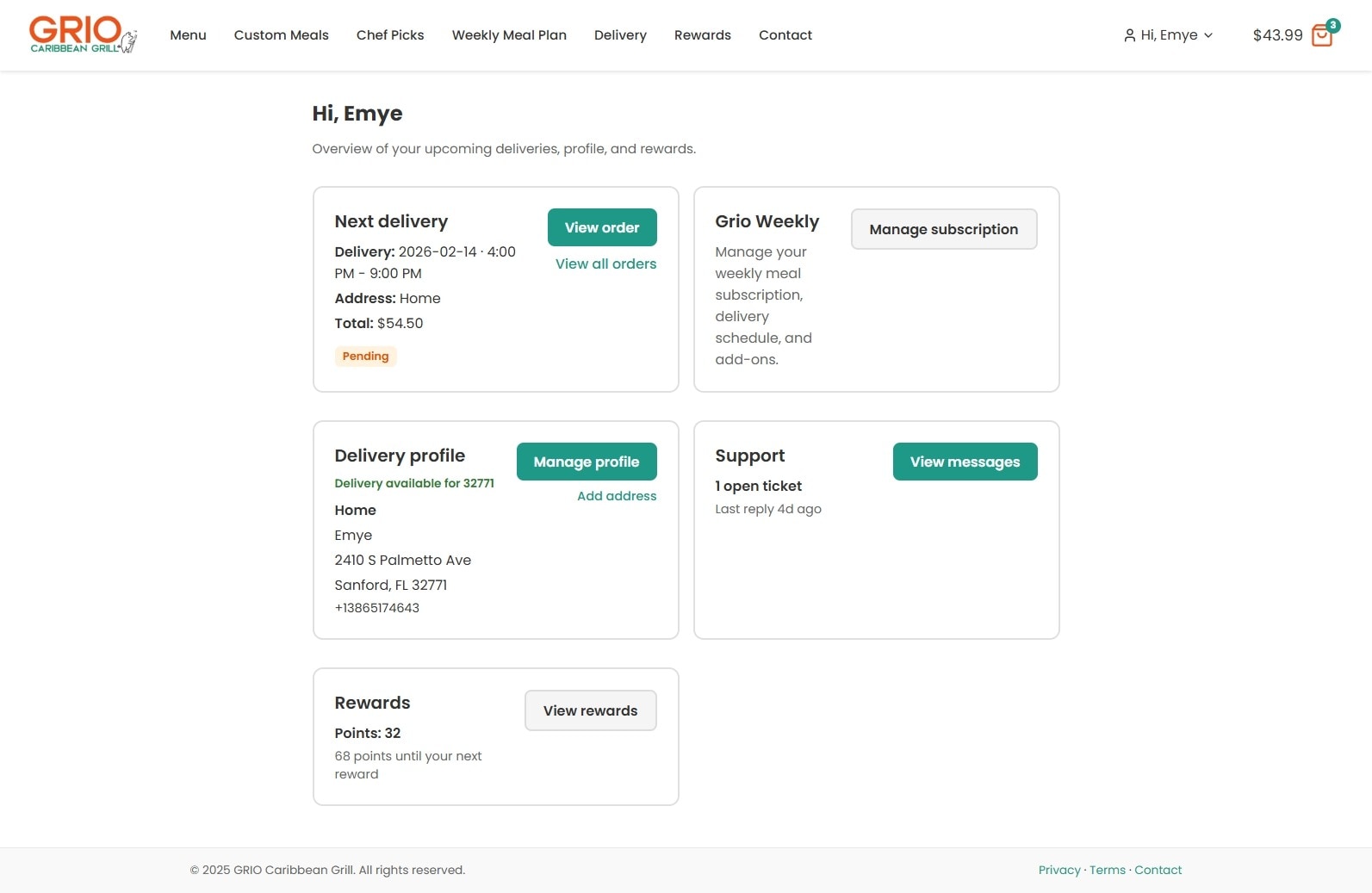Open the Delivery nav link
Screen dimensions: 1372x893
coord(620,35)
